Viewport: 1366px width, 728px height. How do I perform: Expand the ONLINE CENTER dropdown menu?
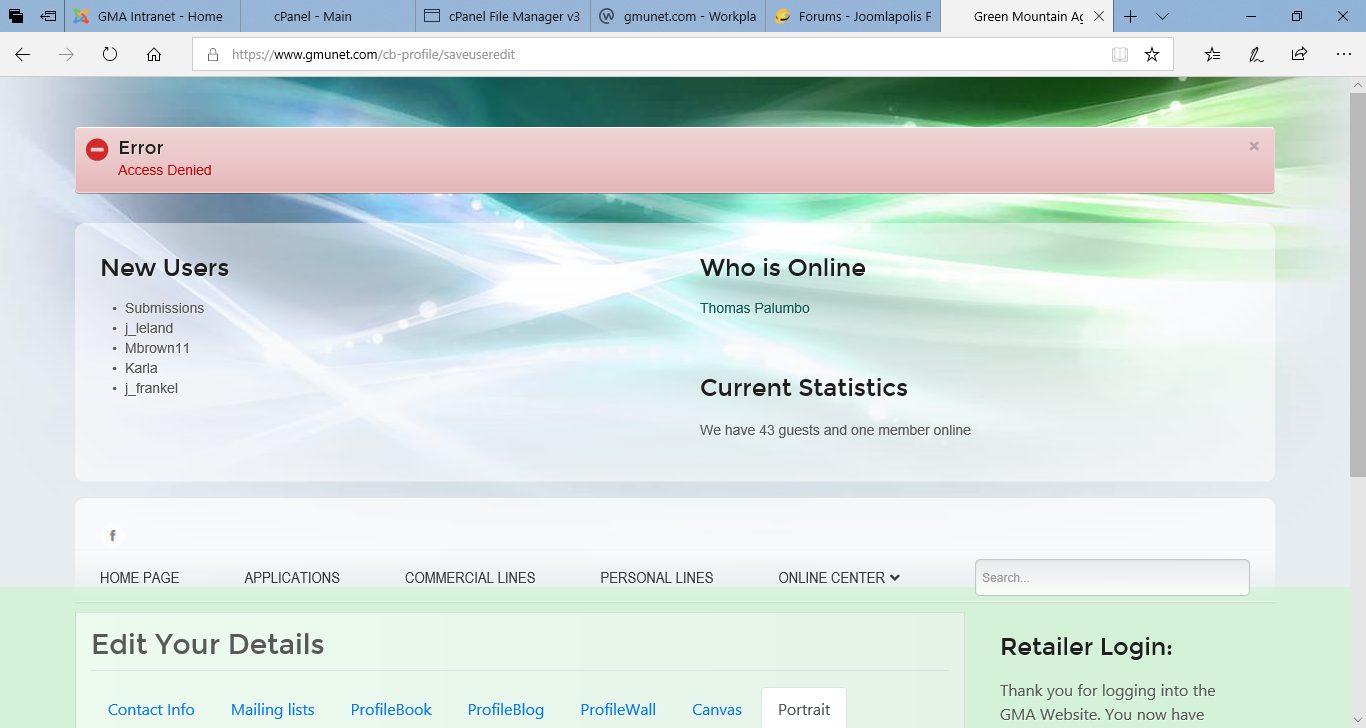[839, 578]
